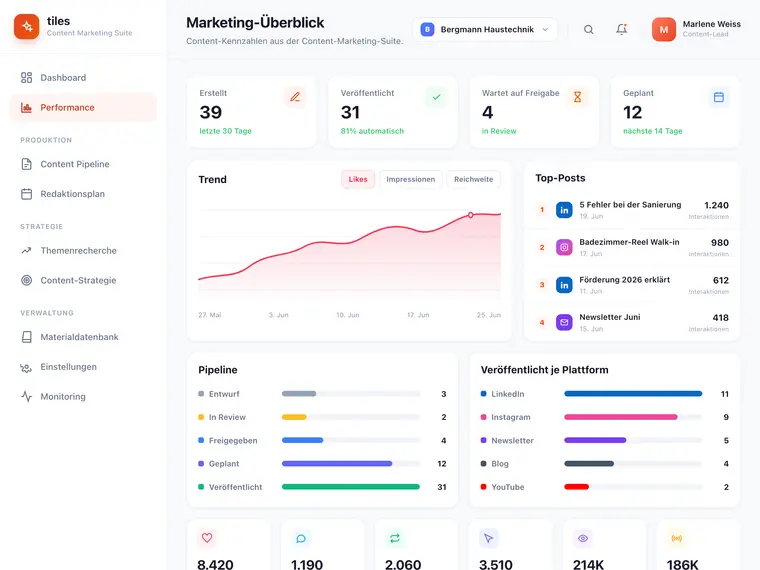Click mail icon of Newsletter Juni post
Screen dimensions: 760x570
[564, 322]
